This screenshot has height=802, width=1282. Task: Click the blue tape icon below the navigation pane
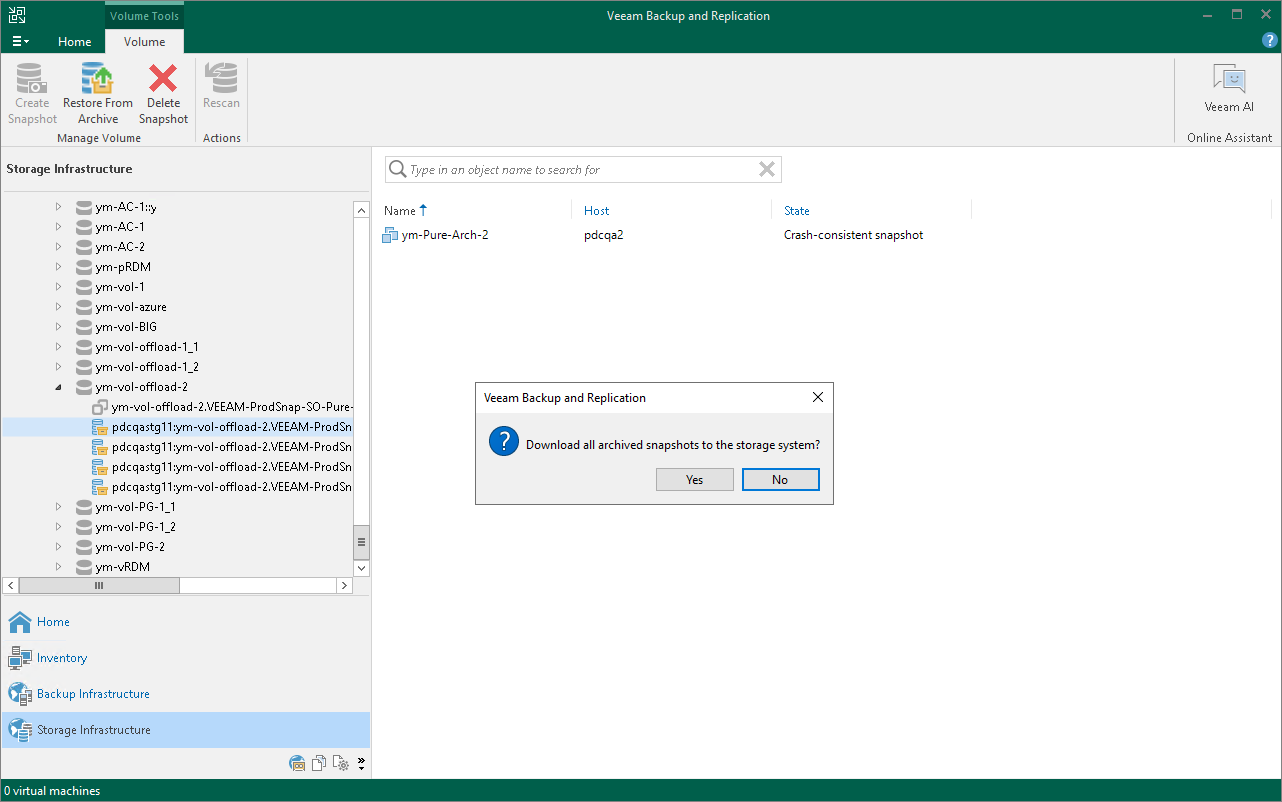(x=297, y=763)
